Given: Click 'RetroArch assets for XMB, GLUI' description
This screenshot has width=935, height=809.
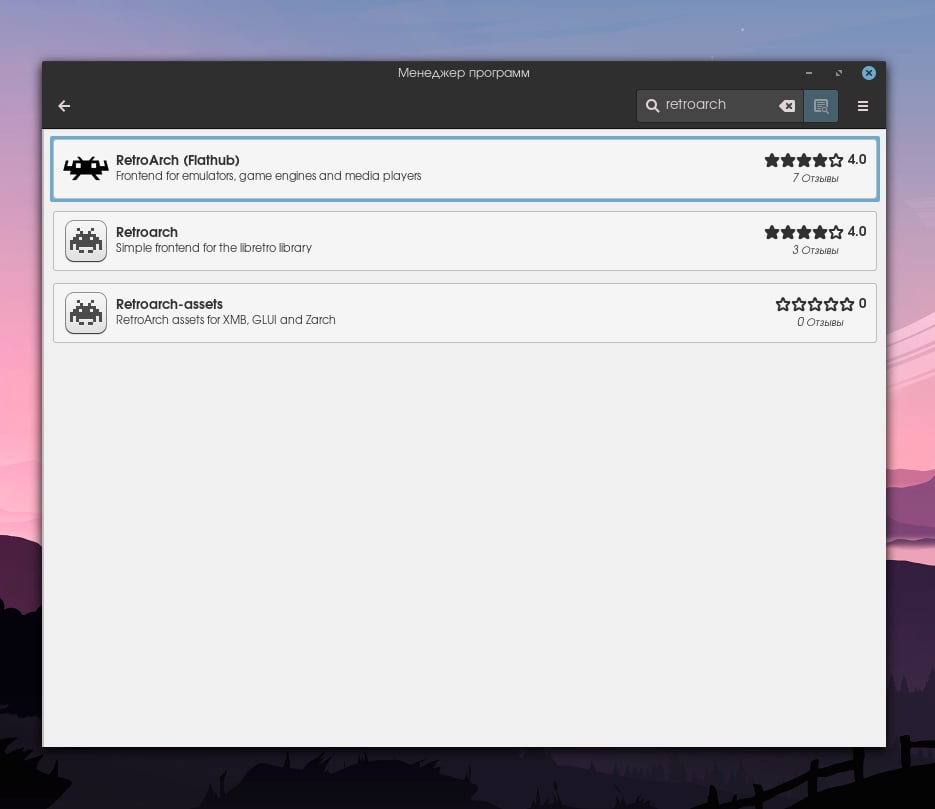Looking at the screenshot, I should 225,320.
